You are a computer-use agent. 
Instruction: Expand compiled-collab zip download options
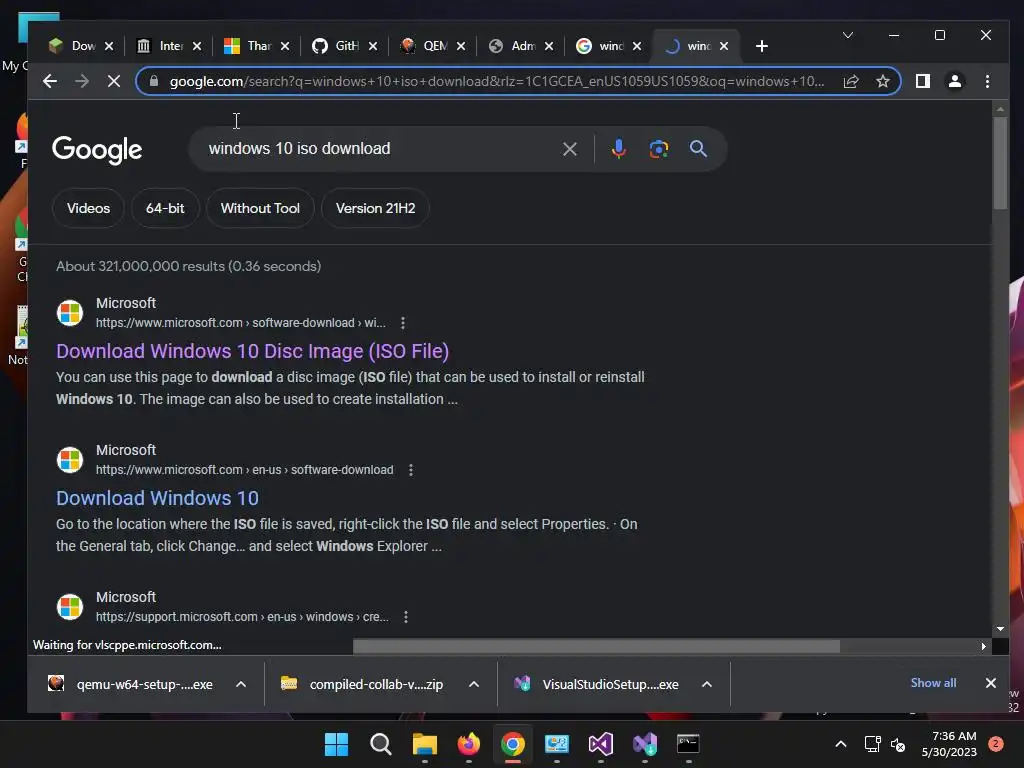pyautogui.click(x=473, y=684)
